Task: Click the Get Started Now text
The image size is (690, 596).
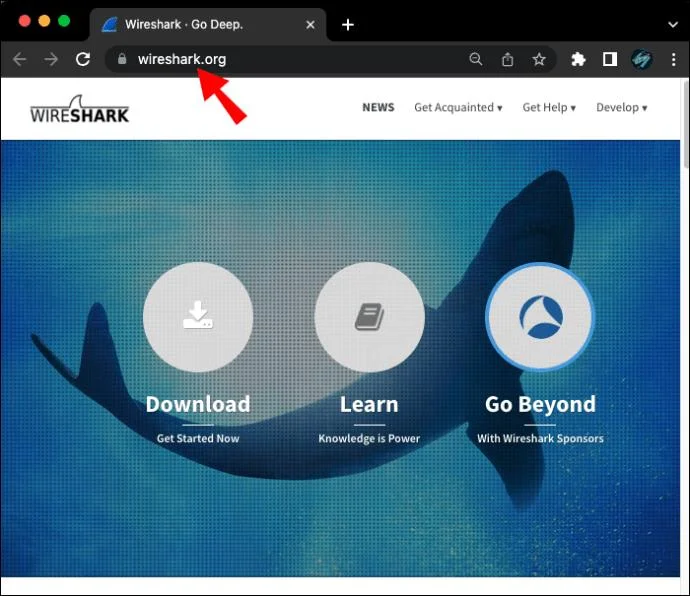Action: pos(198,438)
